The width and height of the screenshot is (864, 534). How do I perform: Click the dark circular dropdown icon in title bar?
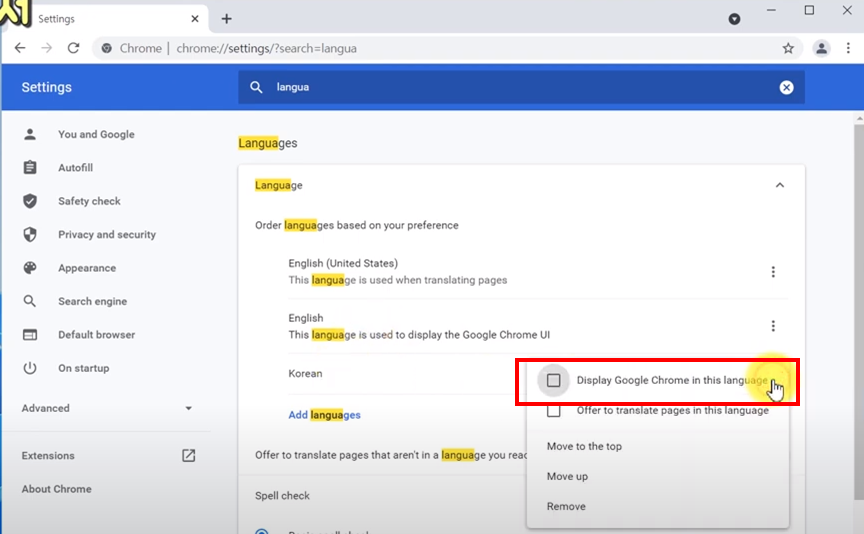point(734,19)
